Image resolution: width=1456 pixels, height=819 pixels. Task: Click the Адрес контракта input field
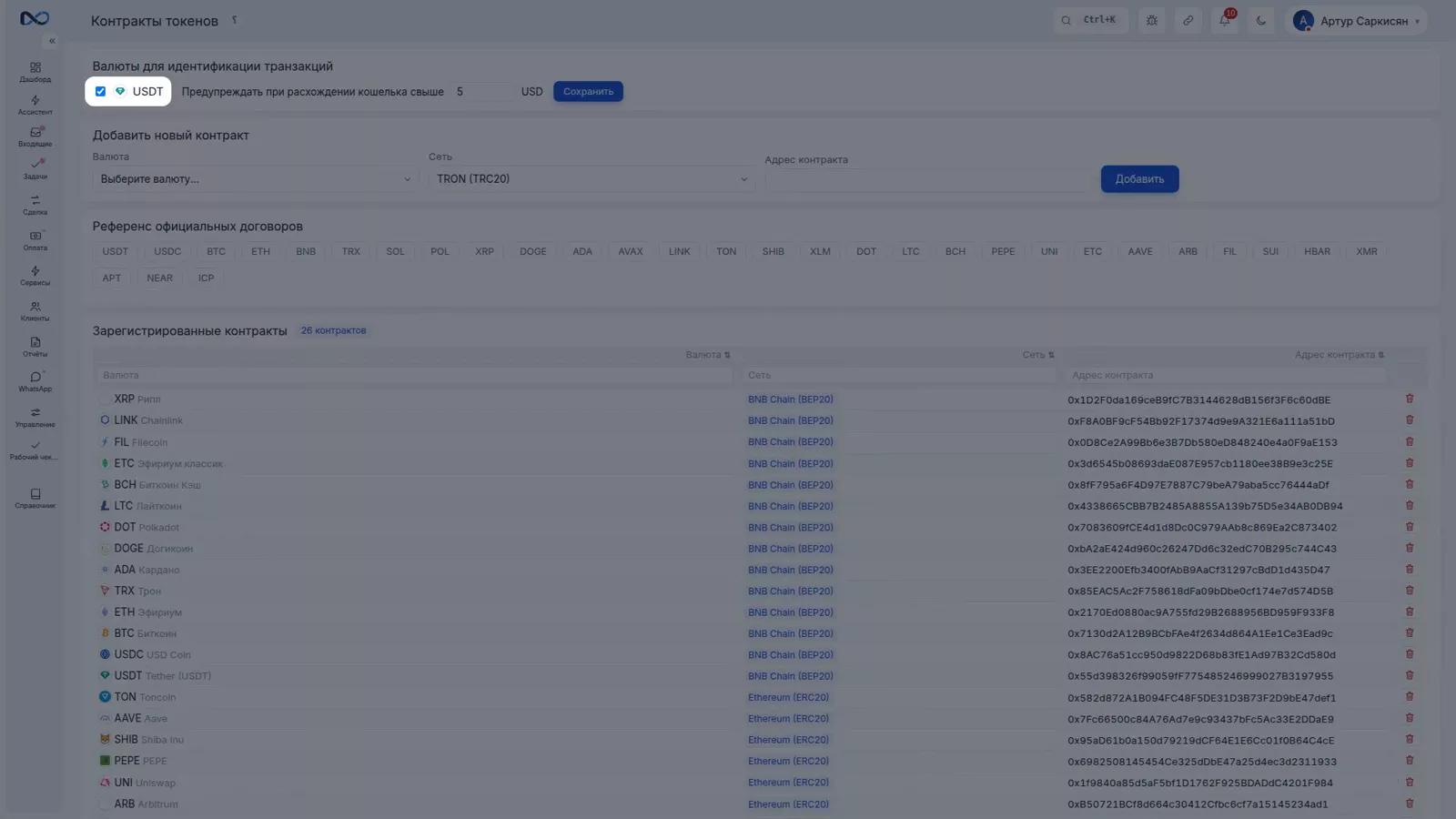click(x=928, y=180)
